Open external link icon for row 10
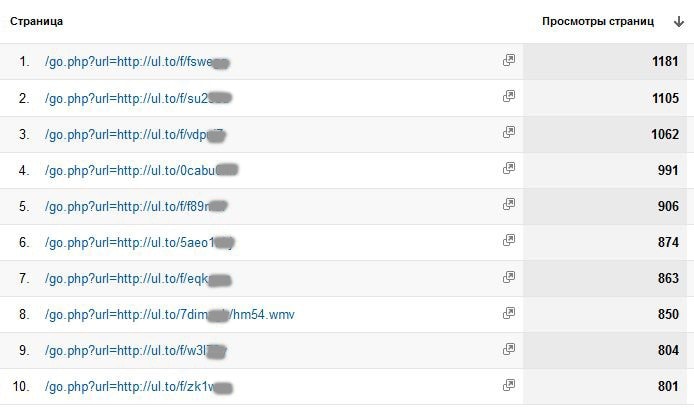Viewport: 694px width, 416px height. pos(509,386)
